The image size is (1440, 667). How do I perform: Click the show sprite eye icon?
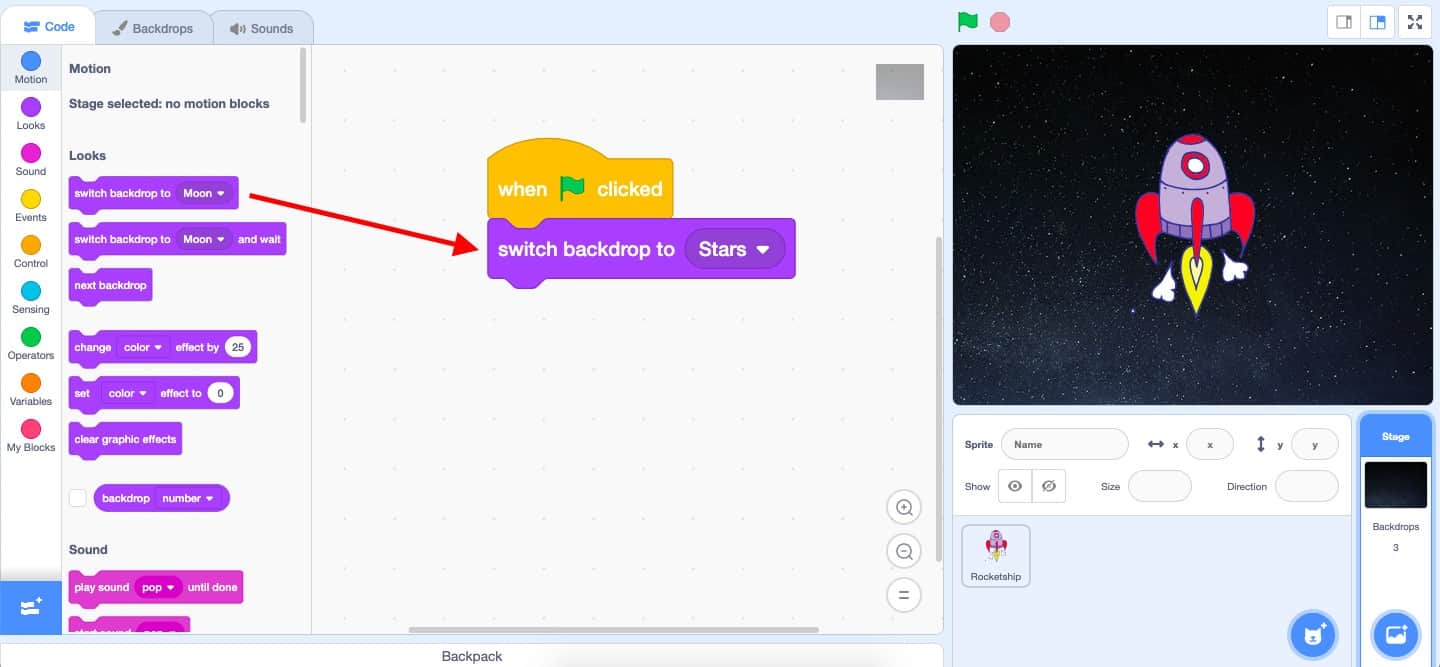point(1015,486)
